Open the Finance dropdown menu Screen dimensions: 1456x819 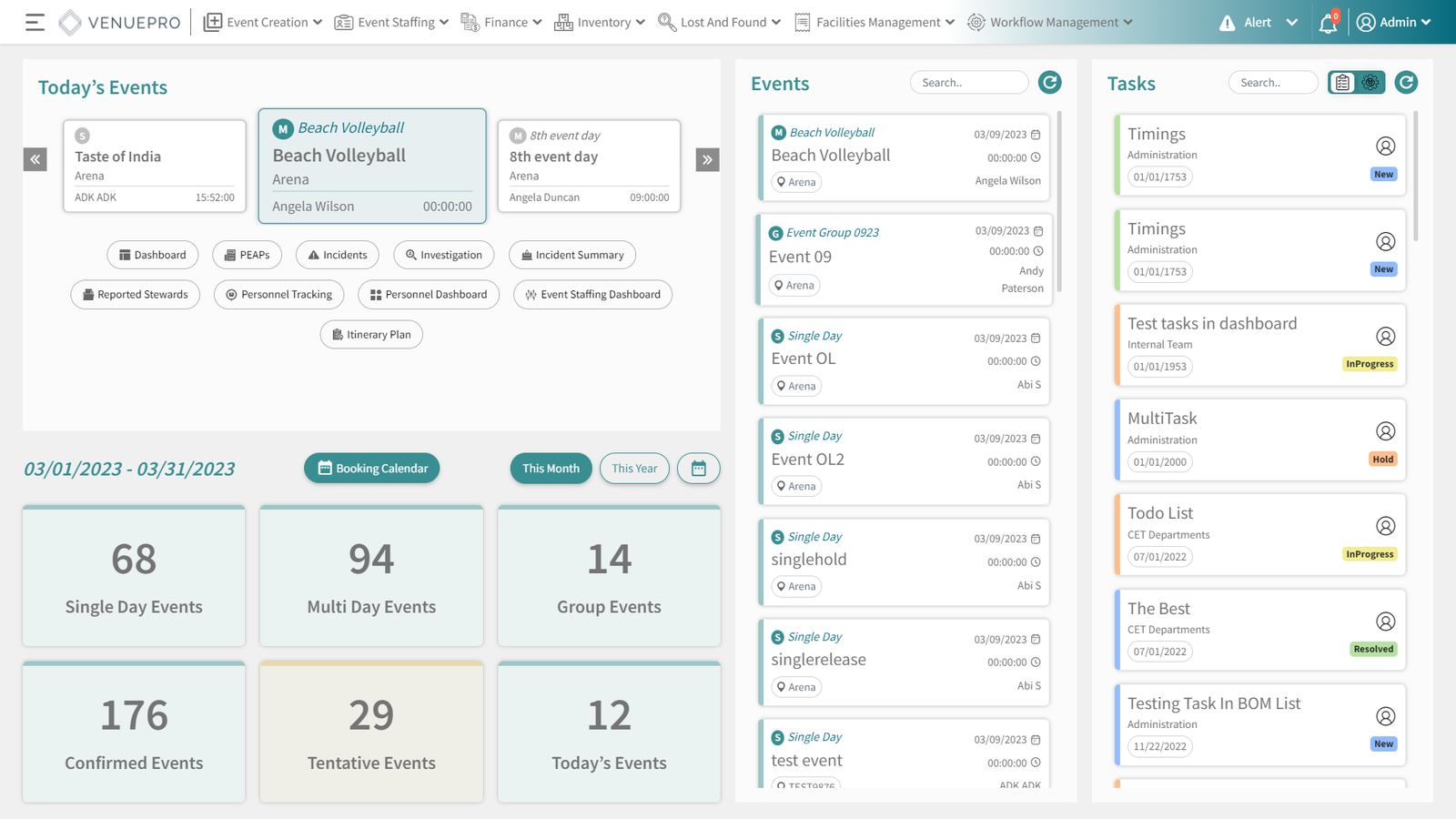501,23
